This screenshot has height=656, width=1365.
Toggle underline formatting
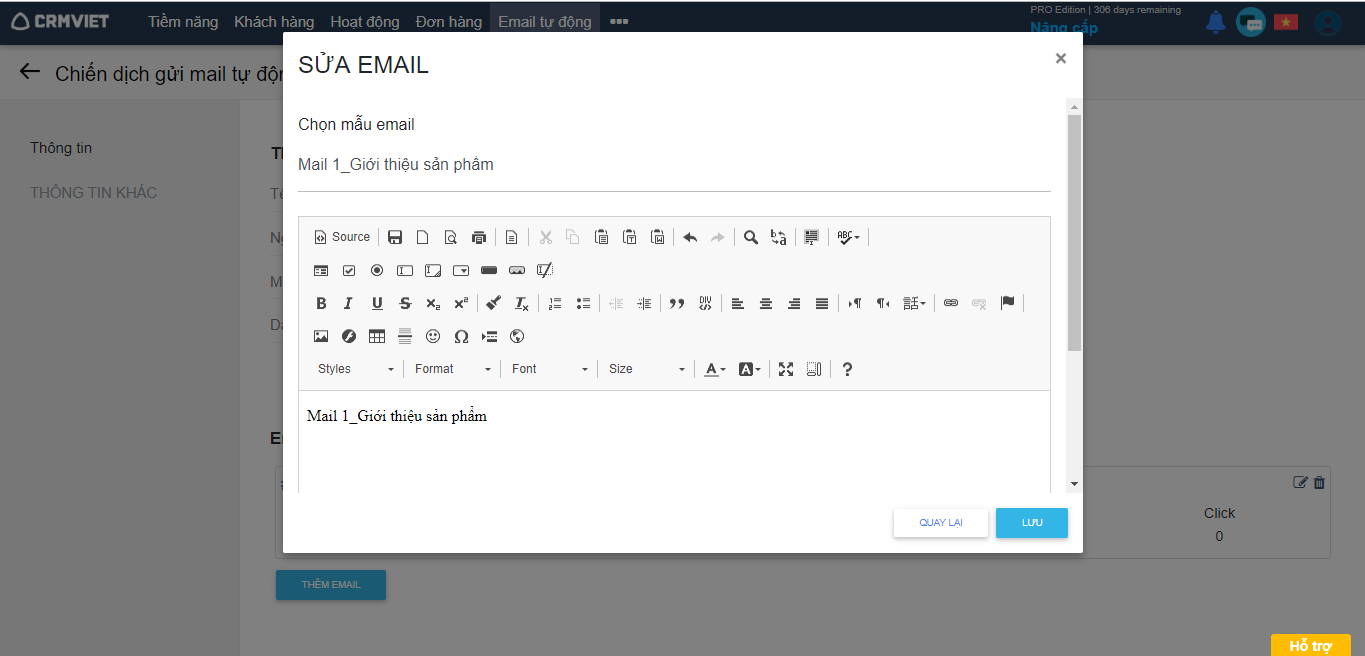pos(377,303)
